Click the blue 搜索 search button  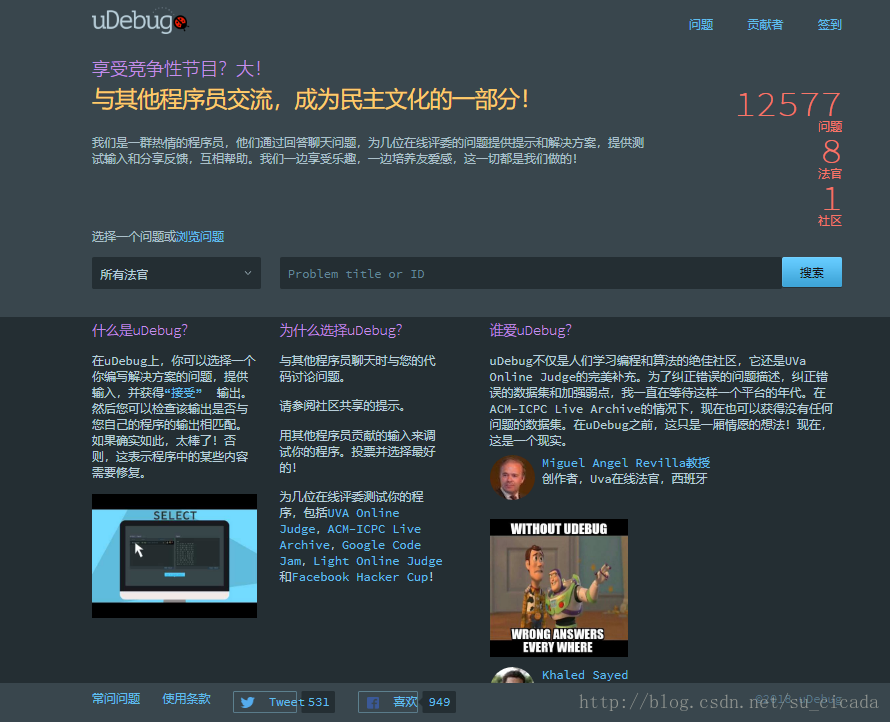(x=812, y=272)
